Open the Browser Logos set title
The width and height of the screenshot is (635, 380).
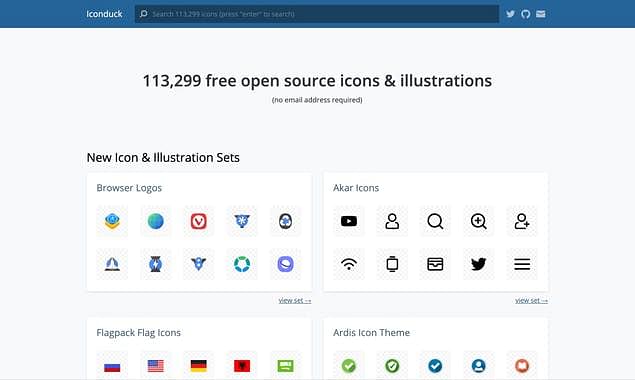point(129,188)
